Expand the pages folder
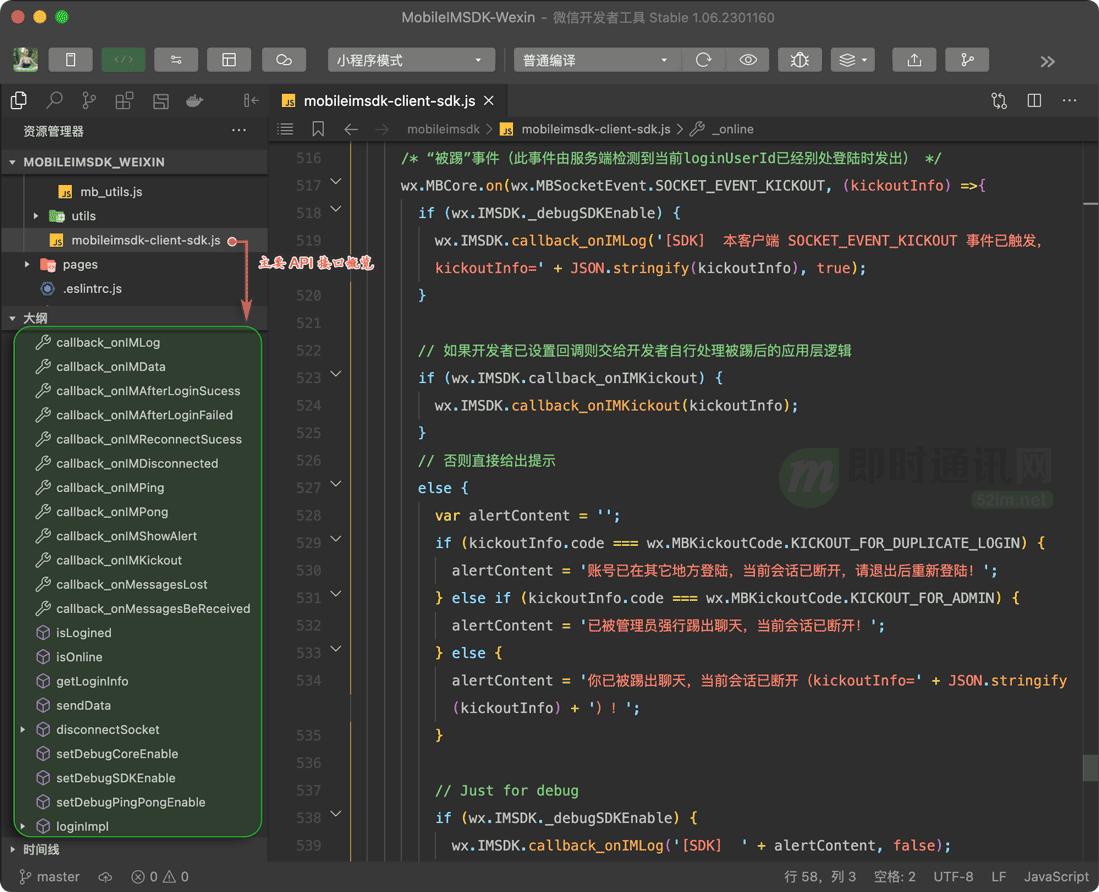 80,265
